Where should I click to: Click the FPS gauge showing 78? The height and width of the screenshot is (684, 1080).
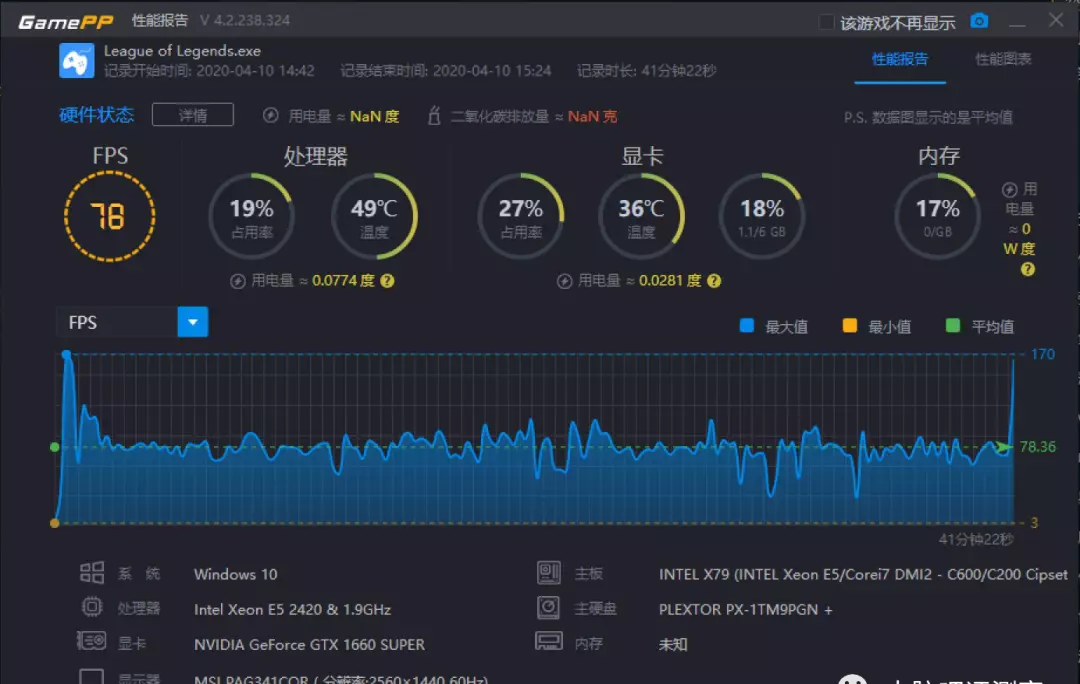pos(110,216)
